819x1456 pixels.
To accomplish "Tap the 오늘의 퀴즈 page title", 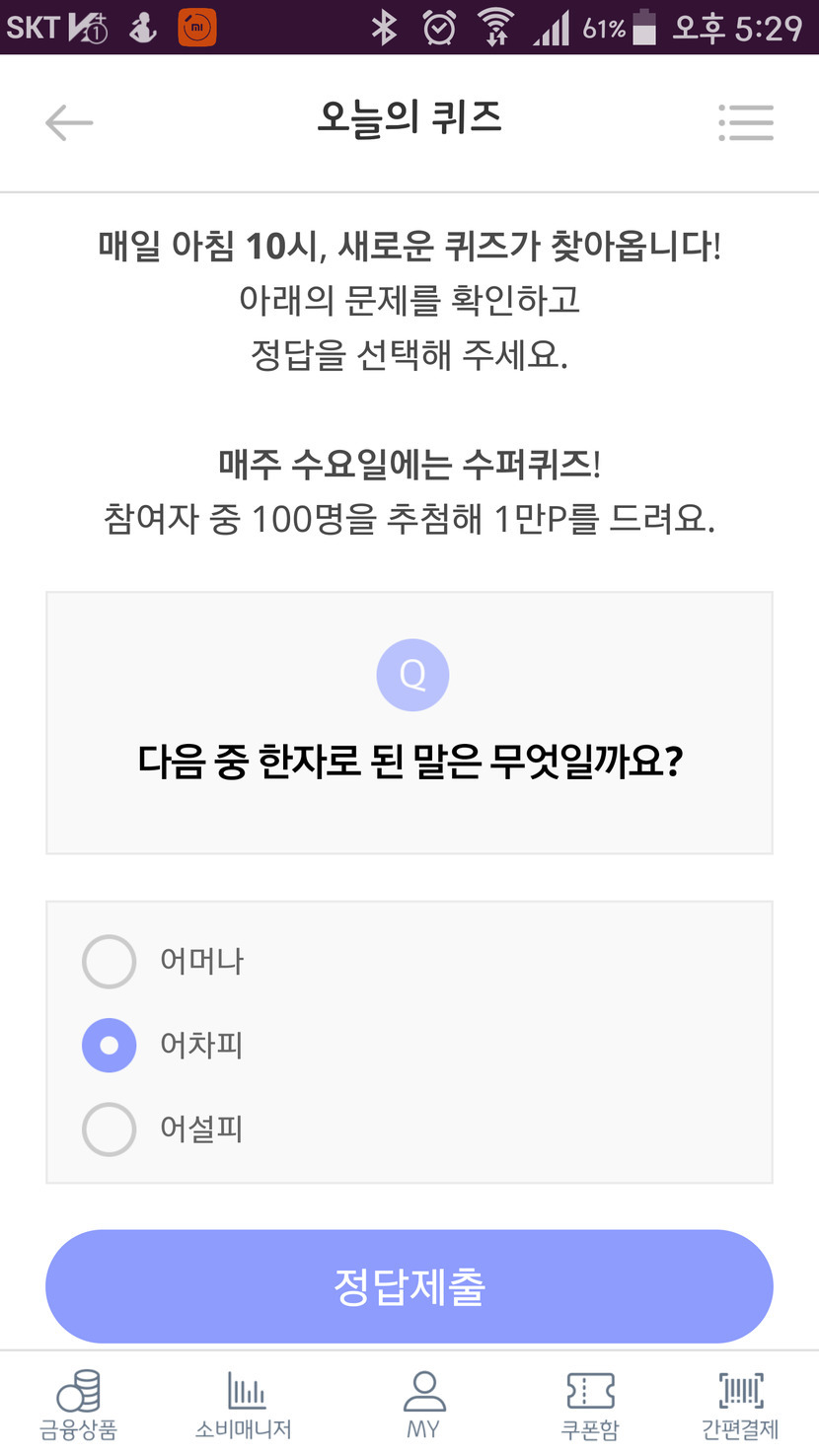I will click(x=409, y=119).
